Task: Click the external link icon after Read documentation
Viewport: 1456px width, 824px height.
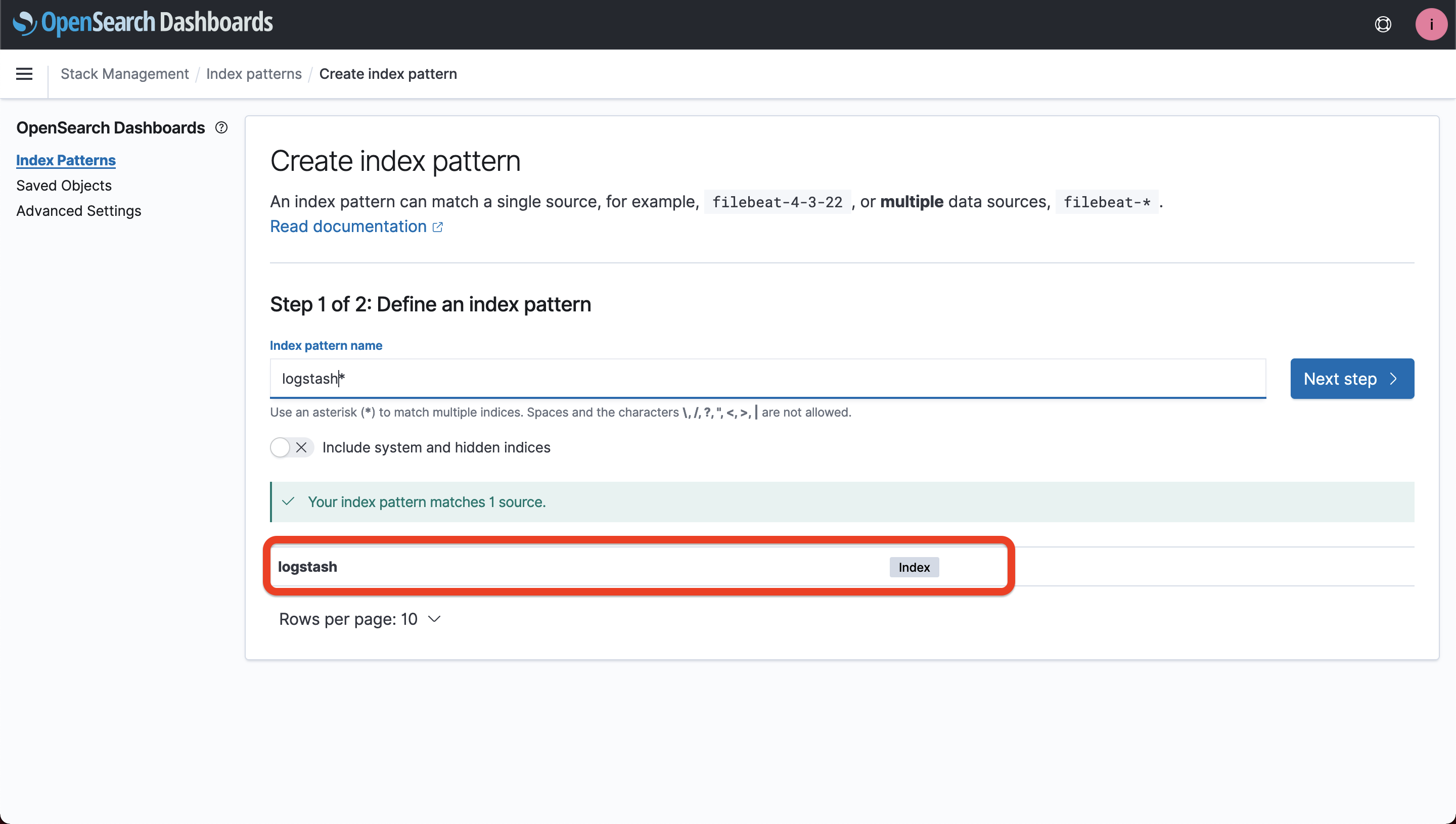Action: point(437,227)
